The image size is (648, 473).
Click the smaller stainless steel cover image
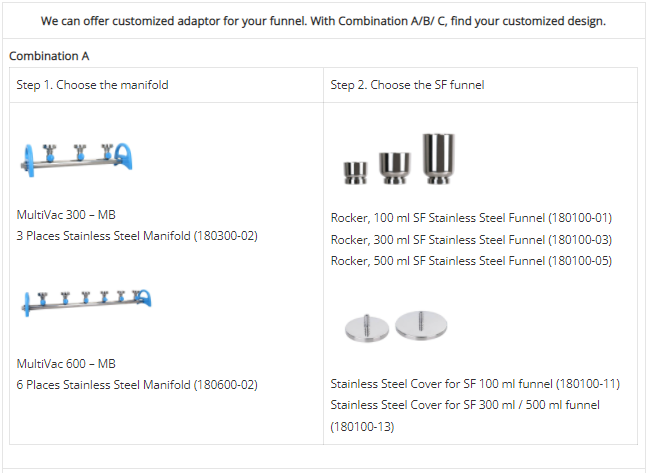coord(367,329)
